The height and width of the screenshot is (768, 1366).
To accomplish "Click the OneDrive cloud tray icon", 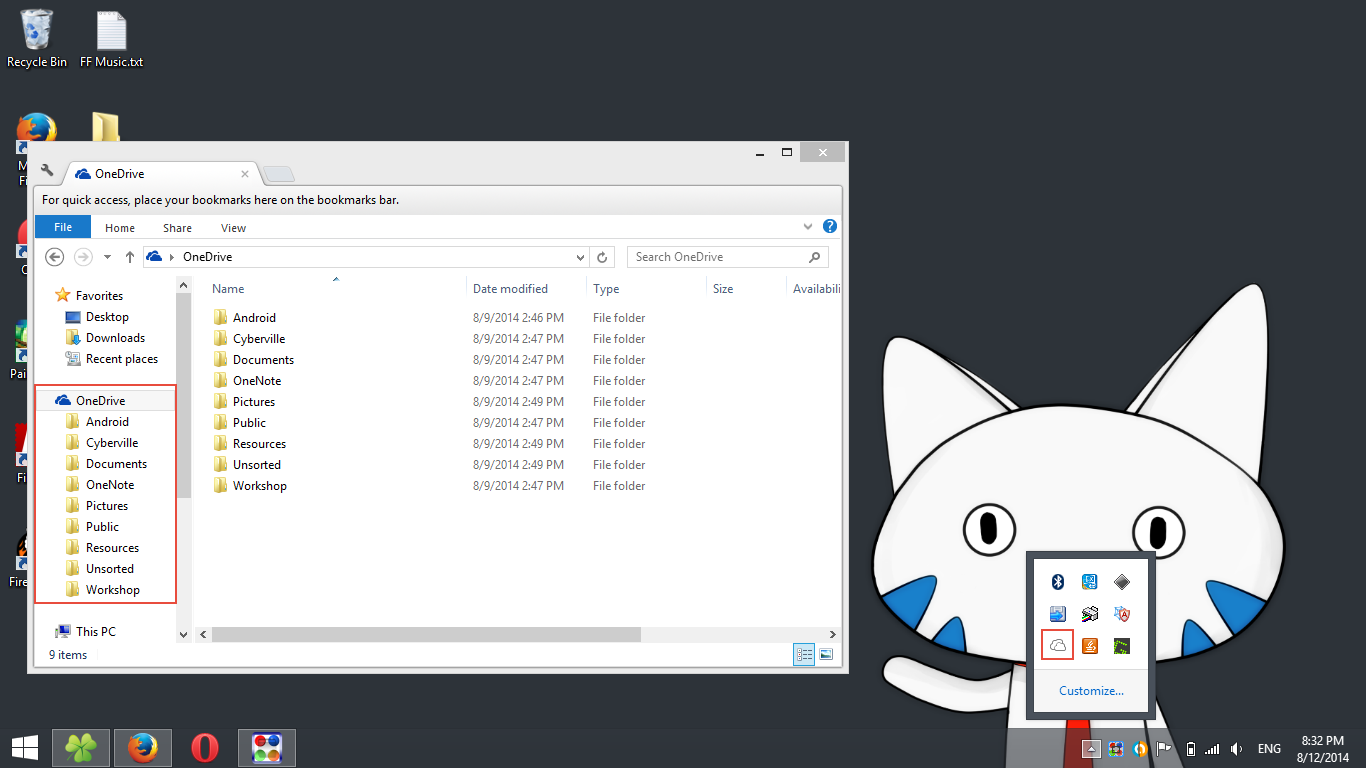I will click(x=1058, y=646).
